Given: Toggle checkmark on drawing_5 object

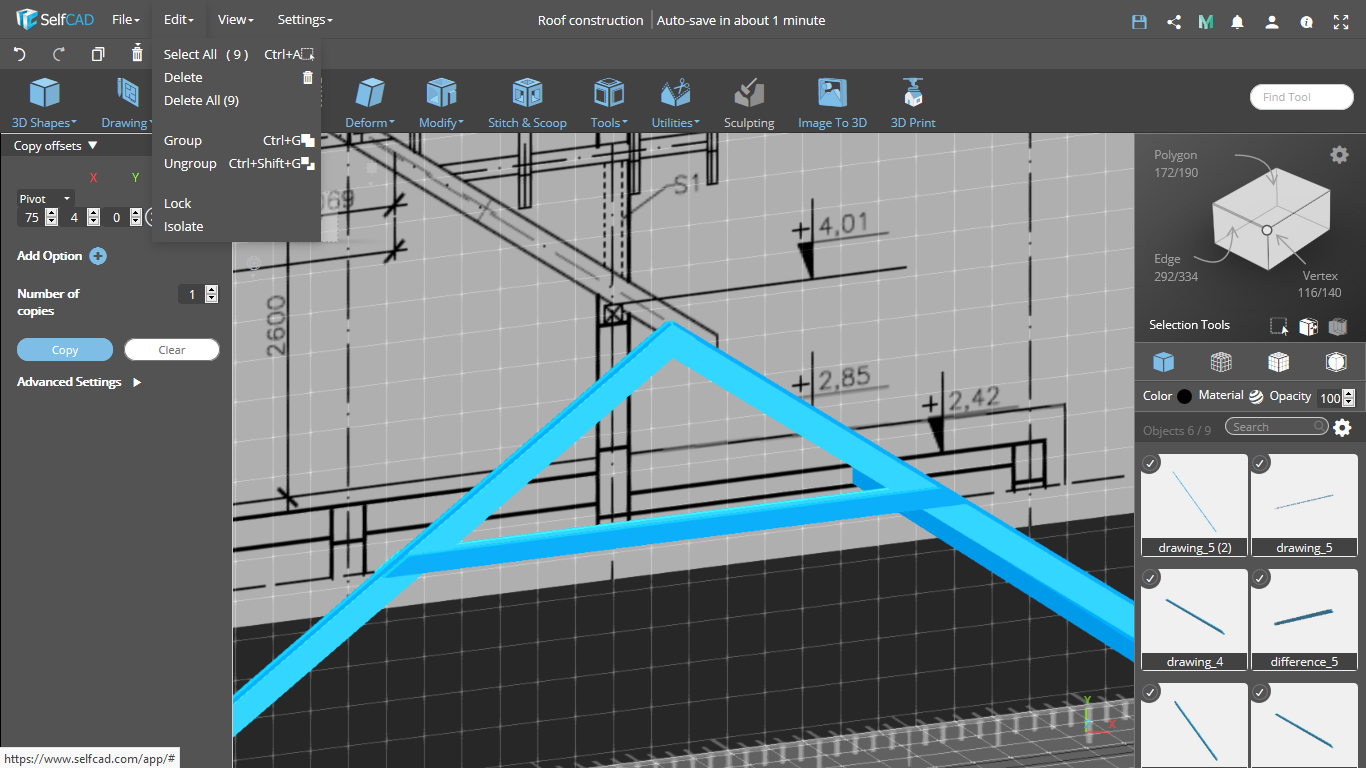Looking at the screenshot, I should pyautogui.click(x=1261, y=463).
